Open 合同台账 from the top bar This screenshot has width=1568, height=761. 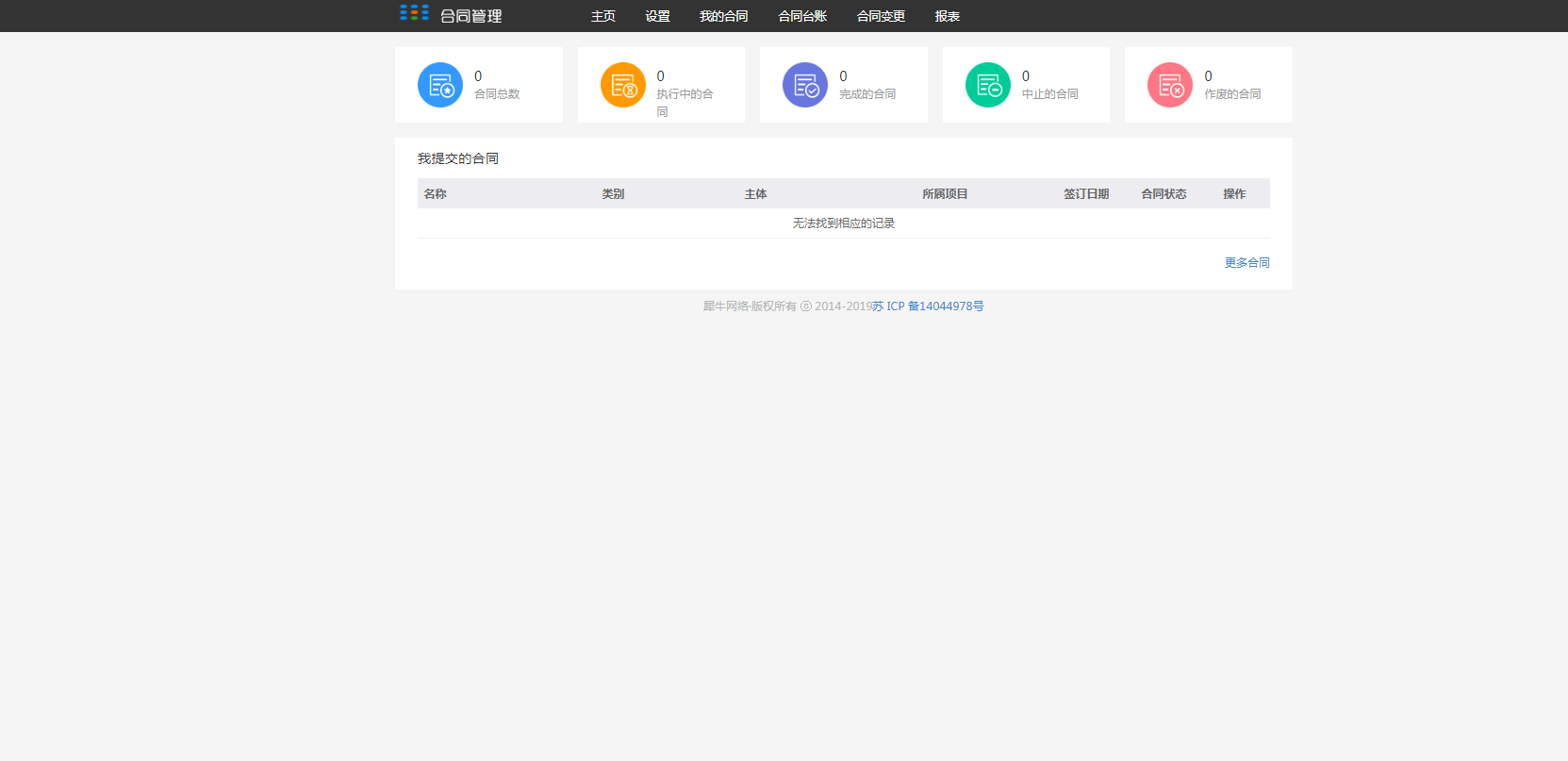(x=802, y=16)
